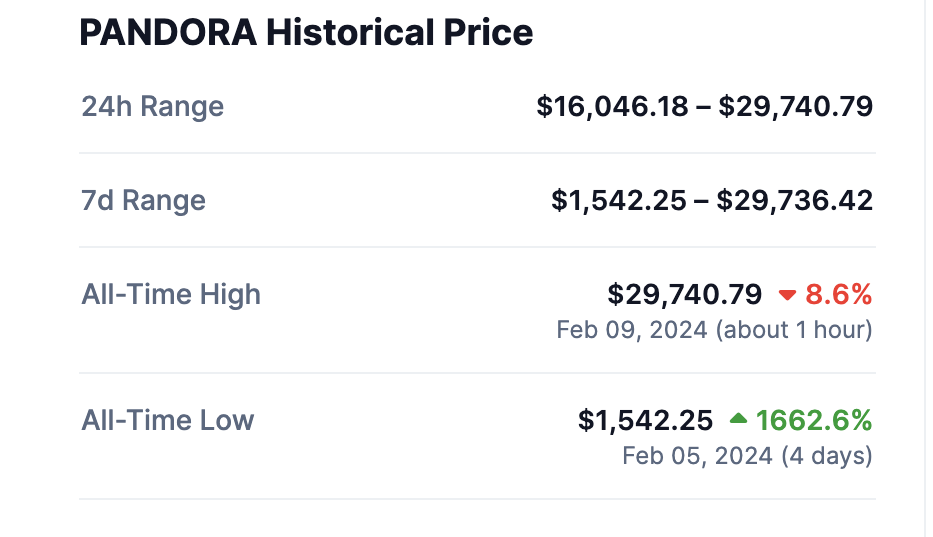Click the 24h high value $29,740.79
Screen dimensions: 933x537
pyautogui.click(x=795, y=106)
